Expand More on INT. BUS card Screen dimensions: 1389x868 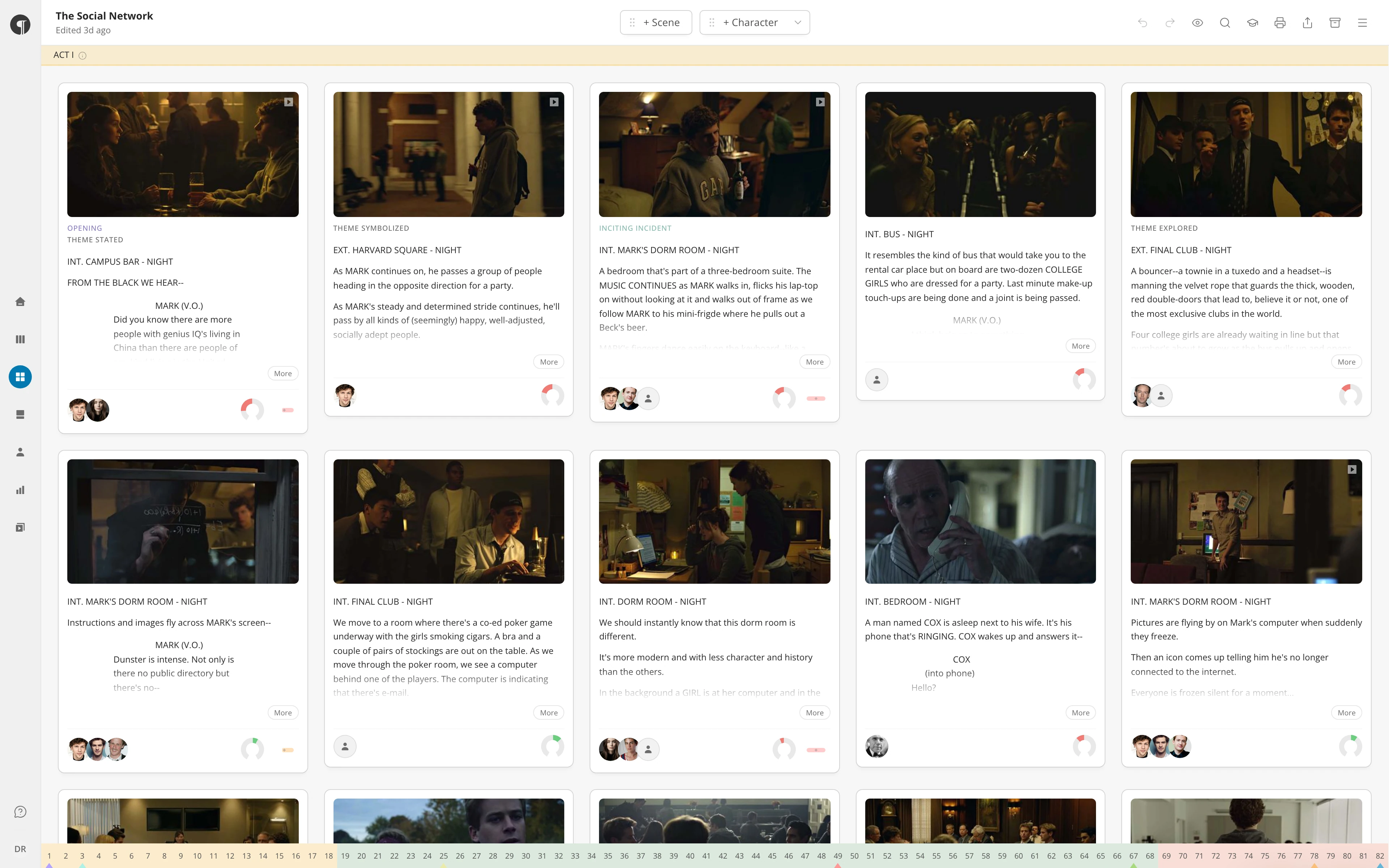pyautogui.click(x=1080, y=346)
